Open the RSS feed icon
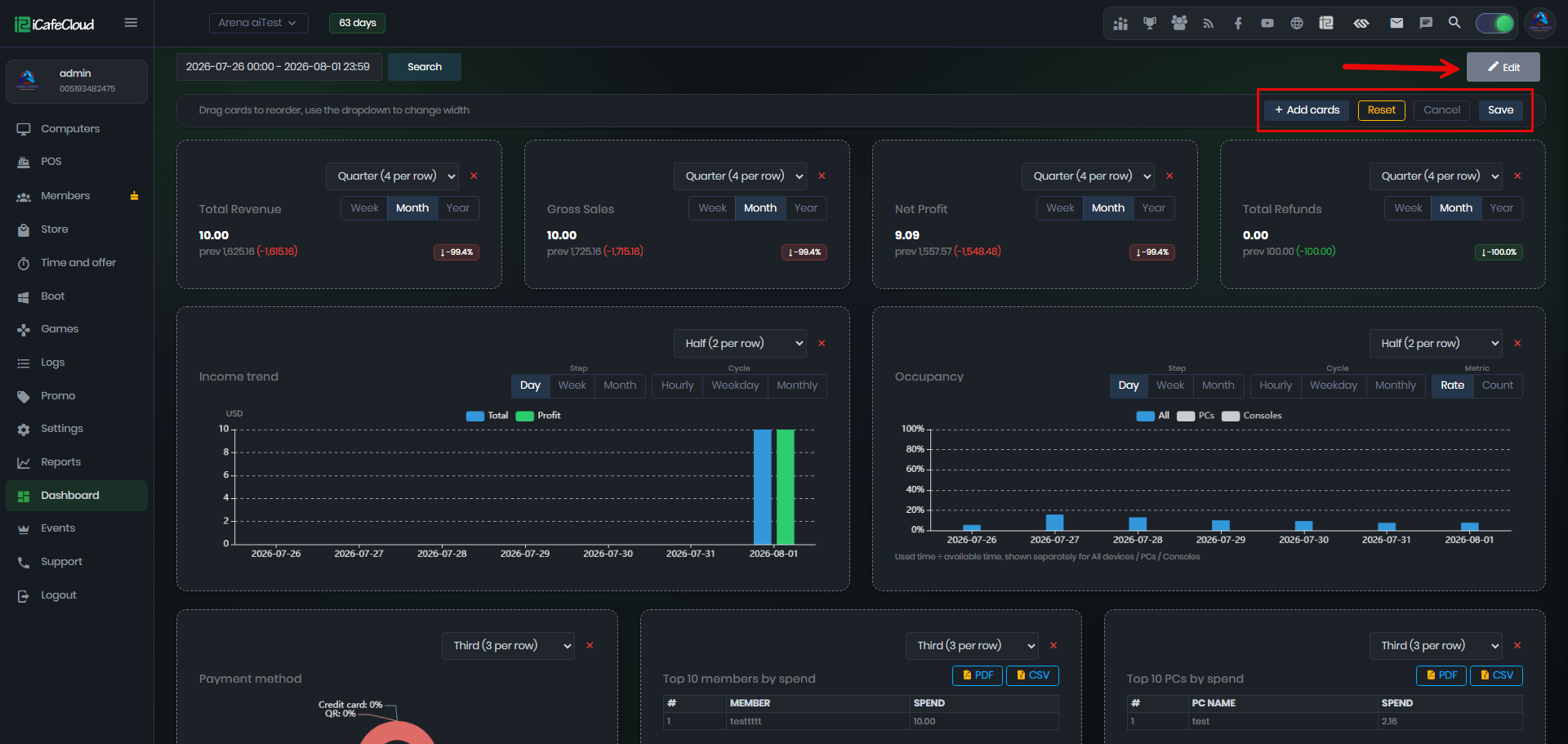The width and height of the screenshot is (1568, 744). (1209, 23)
